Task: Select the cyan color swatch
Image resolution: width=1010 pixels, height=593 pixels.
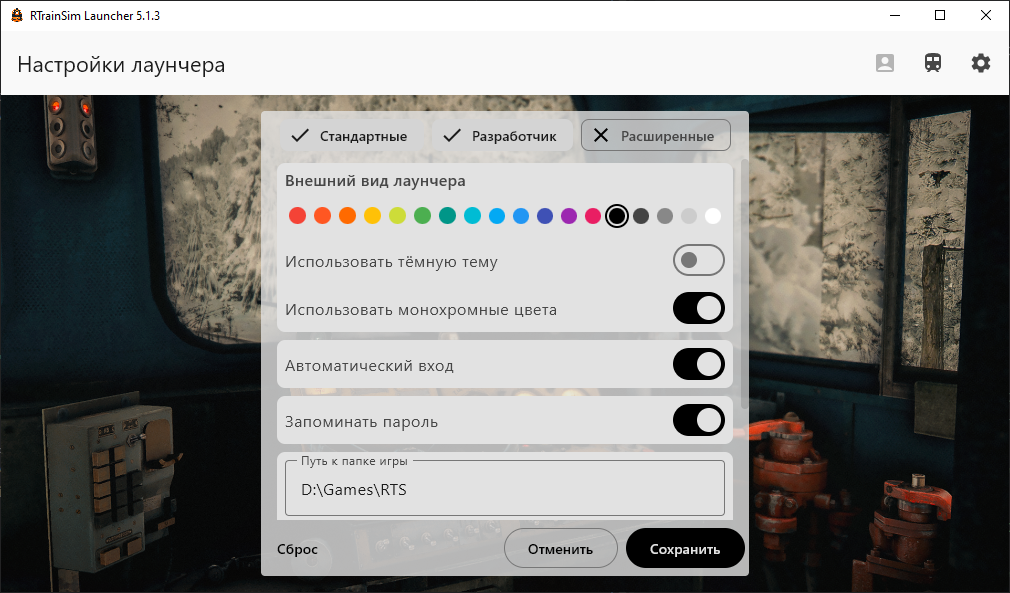Action: pyautogui.click(x=472, y=216)
